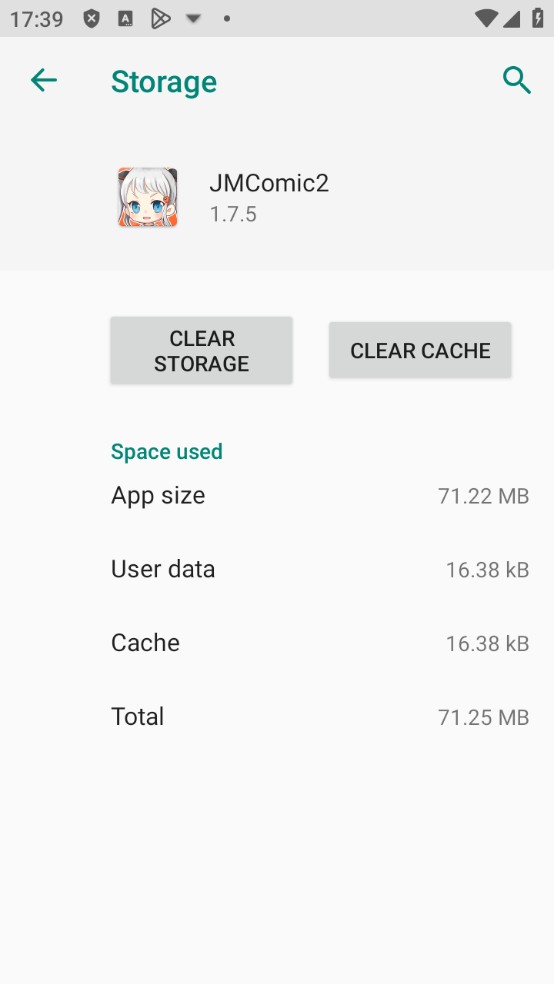Clear cache for JMComic2
Screen dimensions: 554x984
click(420, 350)
